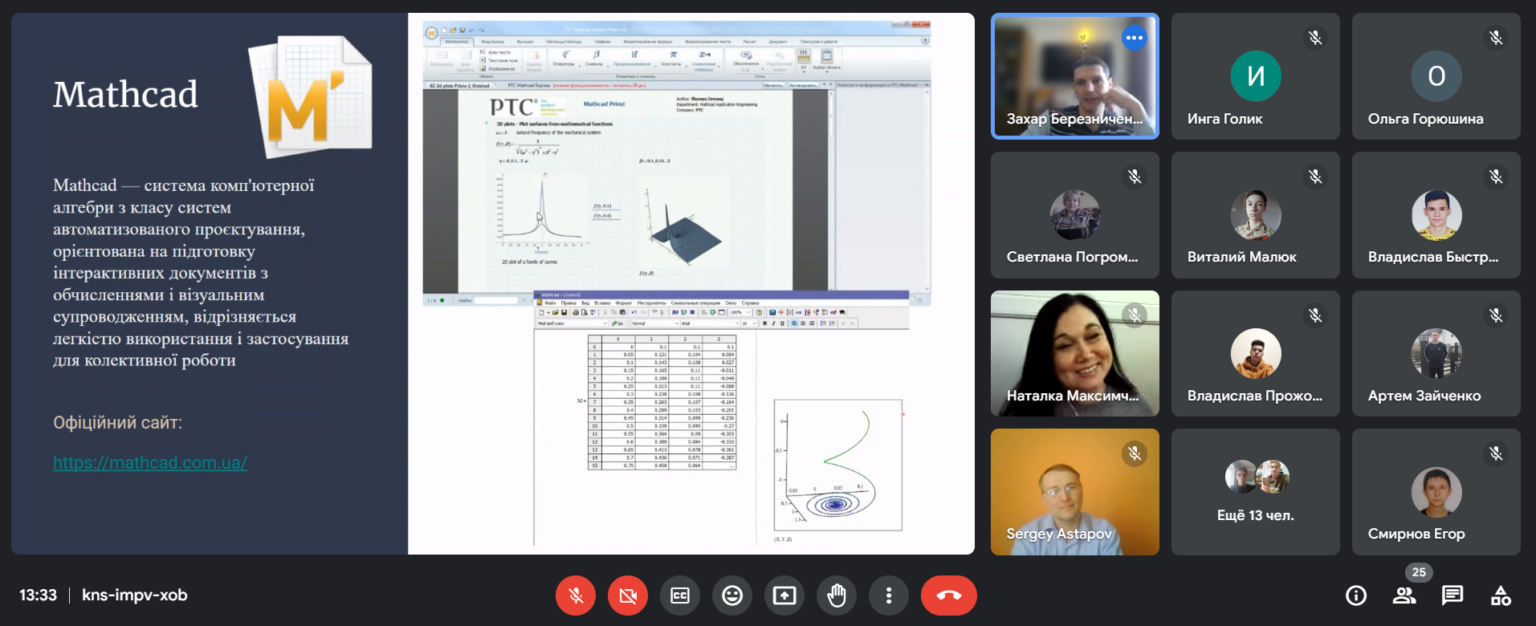Click the muted mic icon on Виталий Малюк tile
Screen dimensions: 1536x626
point(1315,177)
